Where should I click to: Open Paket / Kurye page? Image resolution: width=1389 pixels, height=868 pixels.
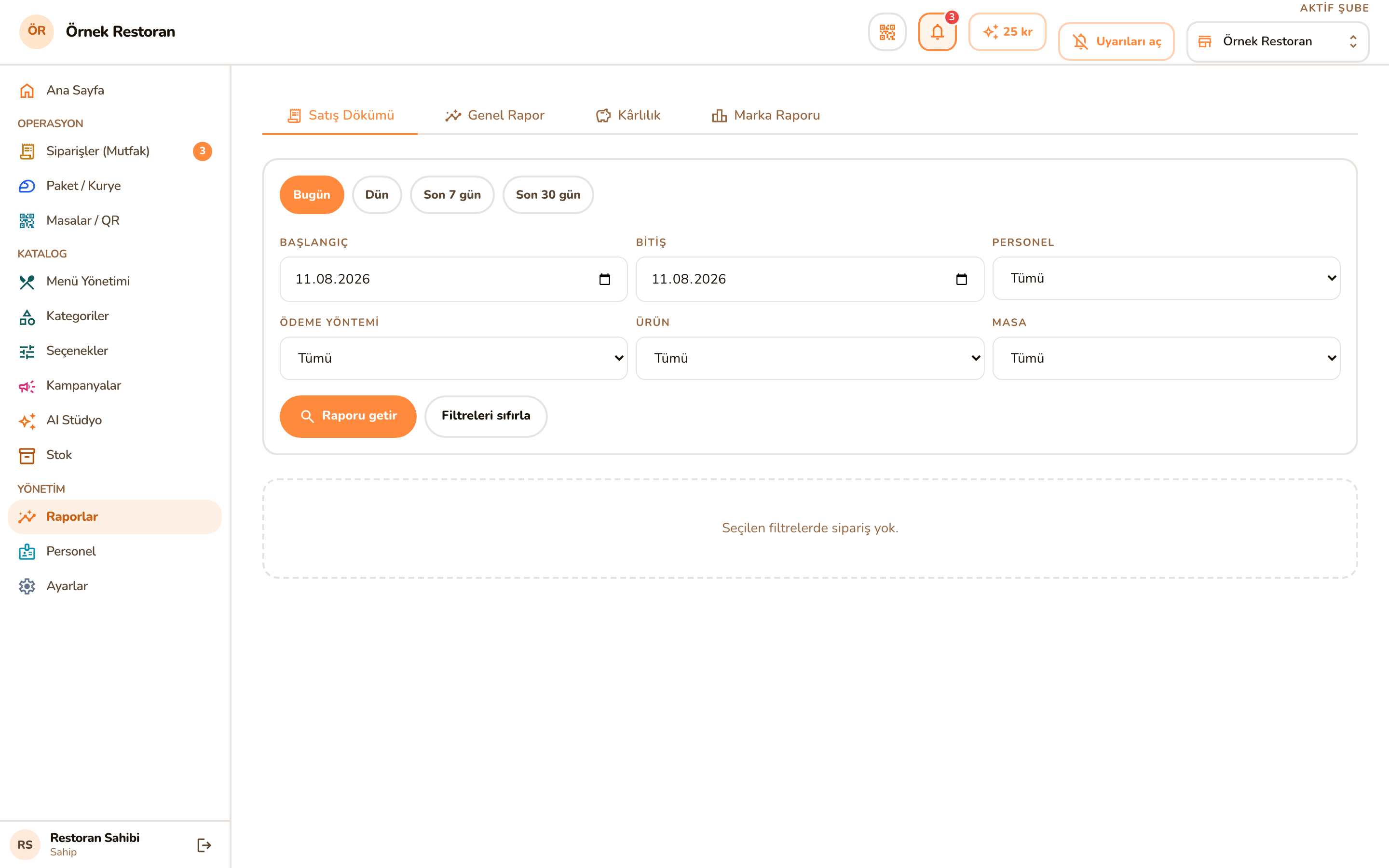[115, 186]
